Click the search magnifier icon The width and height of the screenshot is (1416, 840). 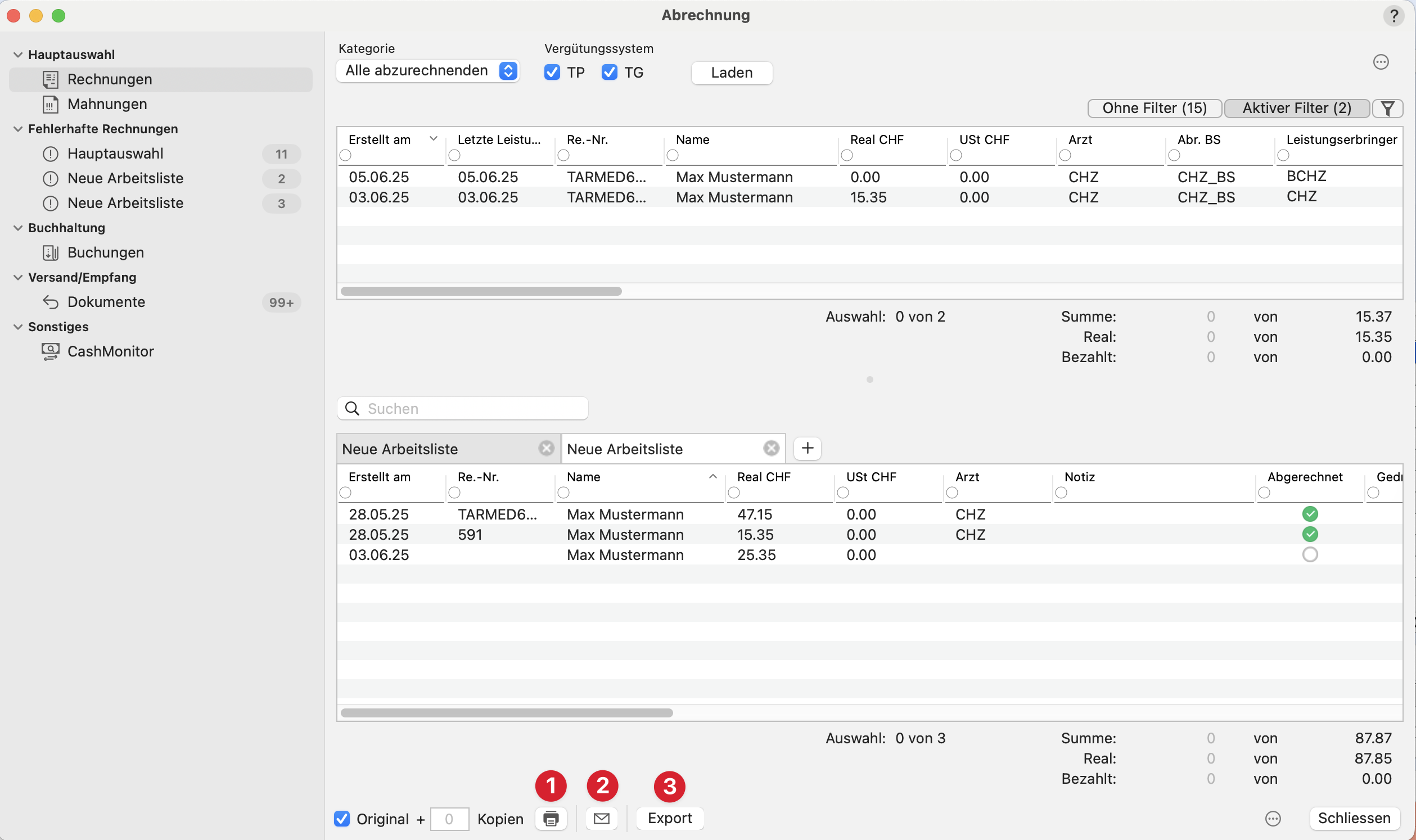tap(352, 409)
